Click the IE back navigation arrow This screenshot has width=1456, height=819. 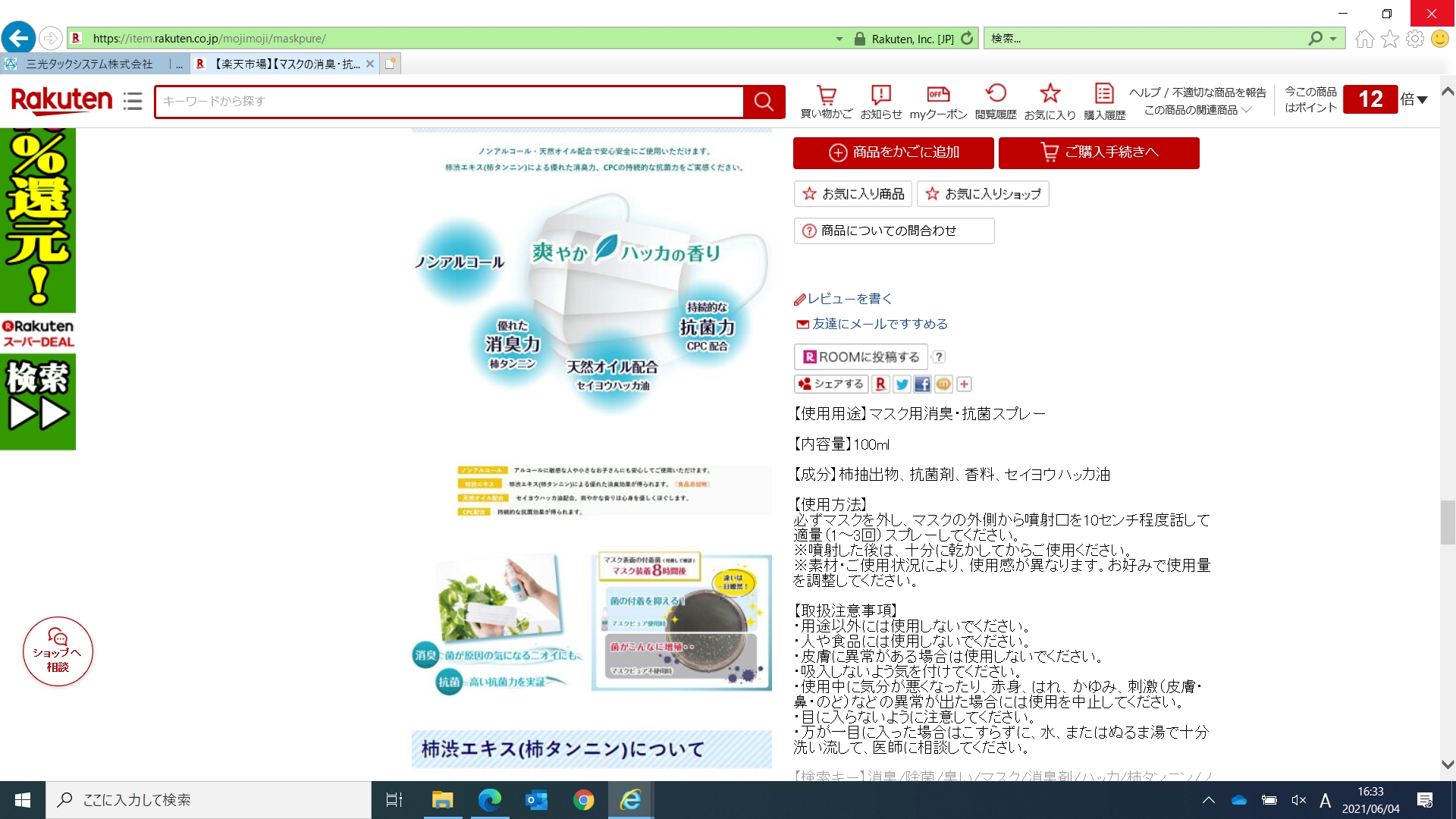pos(19,37)
